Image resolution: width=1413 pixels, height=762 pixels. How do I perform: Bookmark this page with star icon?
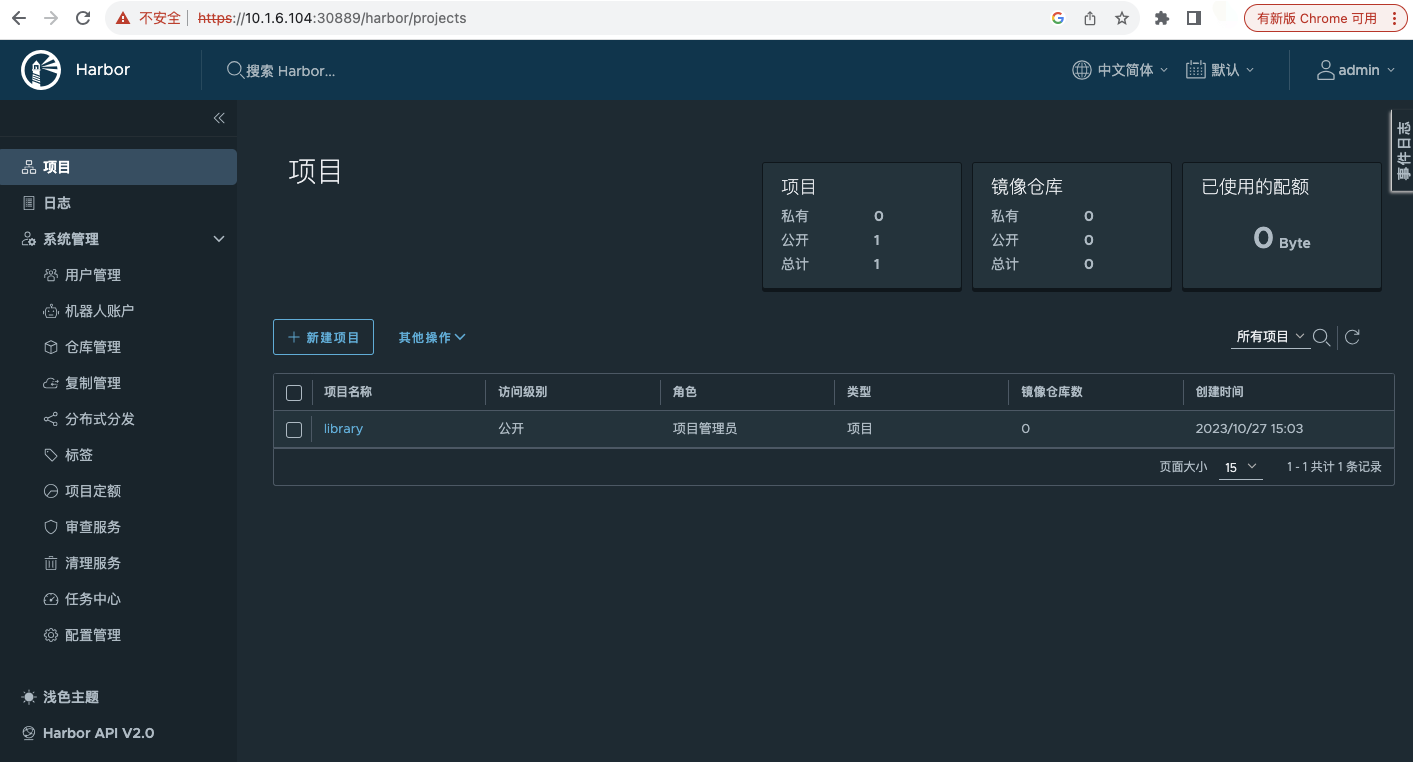tap(1122, 18)
